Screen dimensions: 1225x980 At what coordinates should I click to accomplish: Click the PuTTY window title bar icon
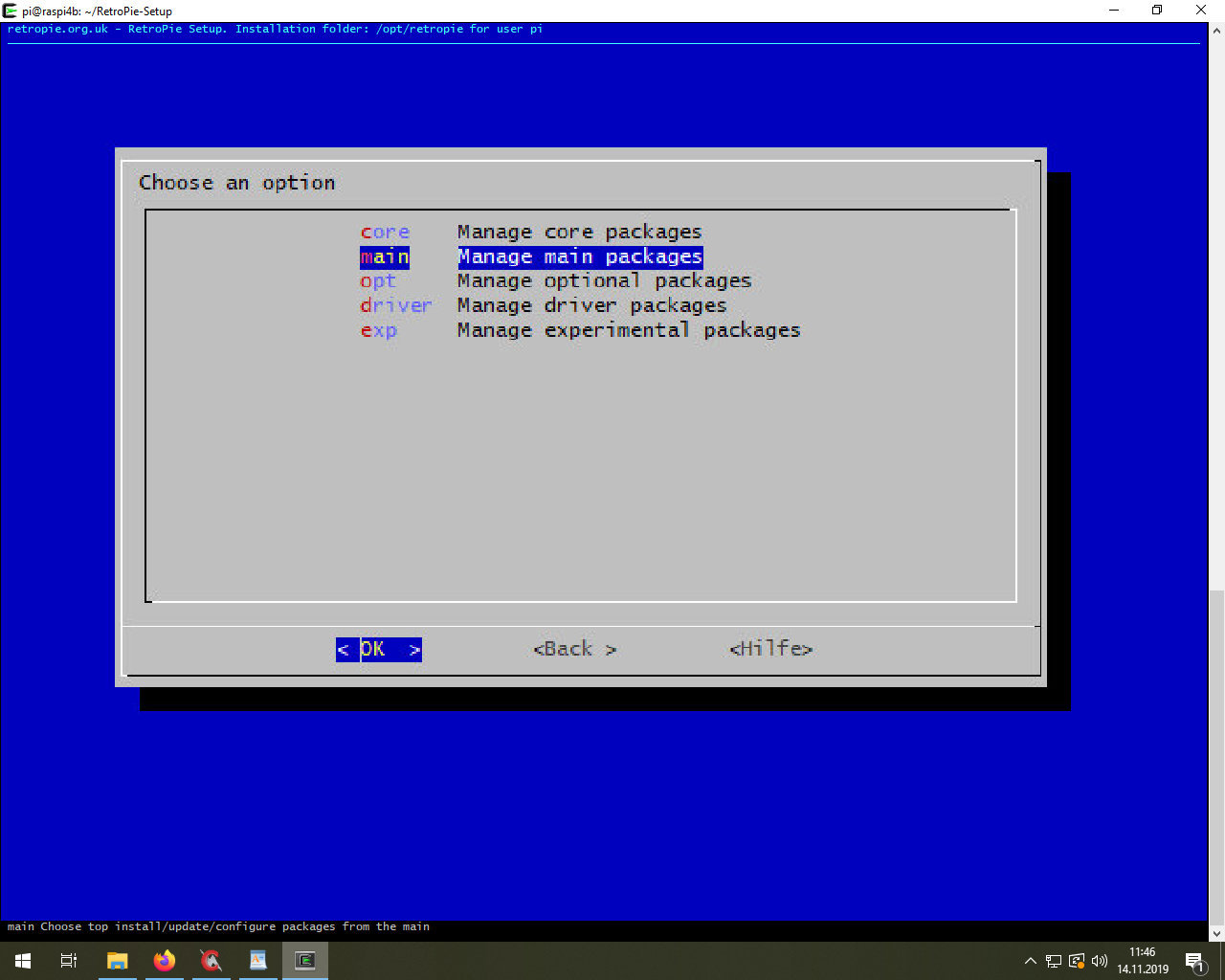click(11, 11)
